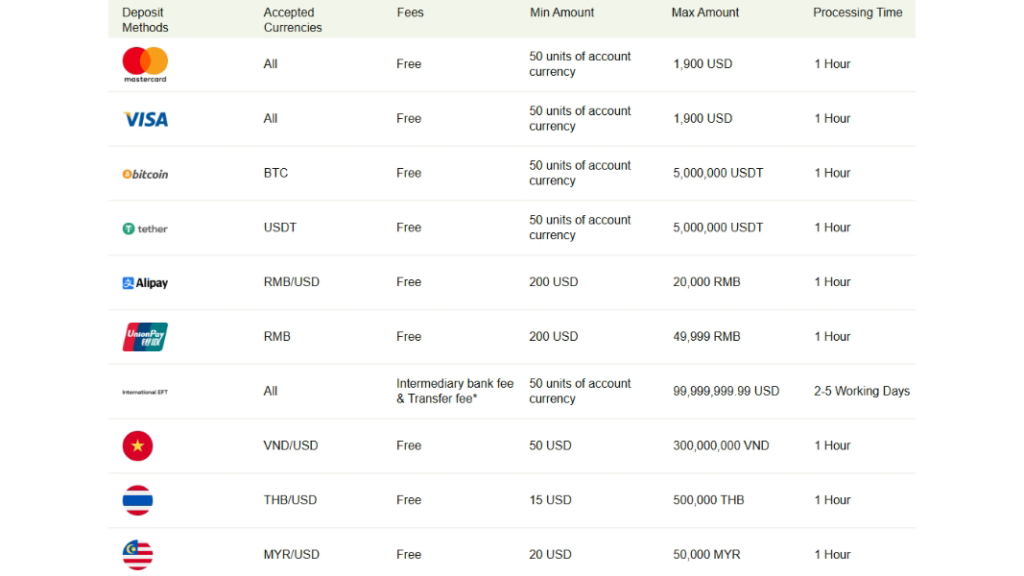Click the Bitcoin deposit logo
The width and height of the screenshot is (1024, 576).
coord(145,174)
